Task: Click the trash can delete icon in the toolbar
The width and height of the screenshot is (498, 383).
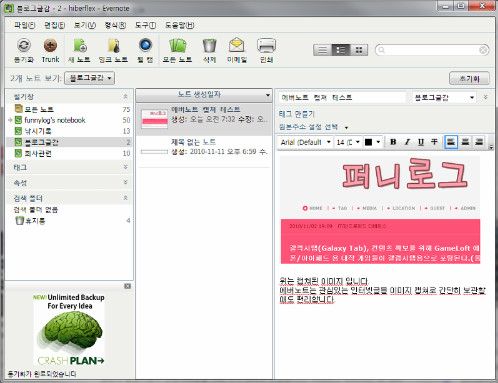Action: tap(210, 45)
